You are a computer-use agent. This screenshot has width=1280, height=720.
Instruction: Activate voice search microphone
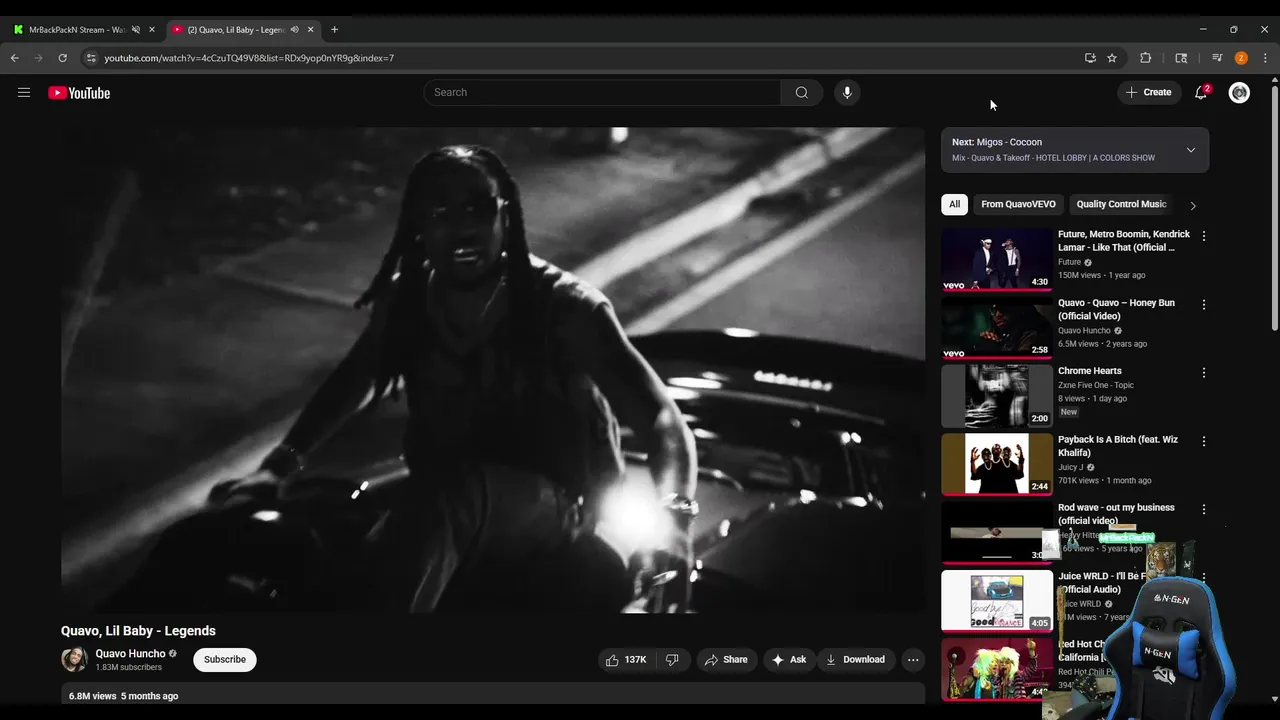(847, 92)
